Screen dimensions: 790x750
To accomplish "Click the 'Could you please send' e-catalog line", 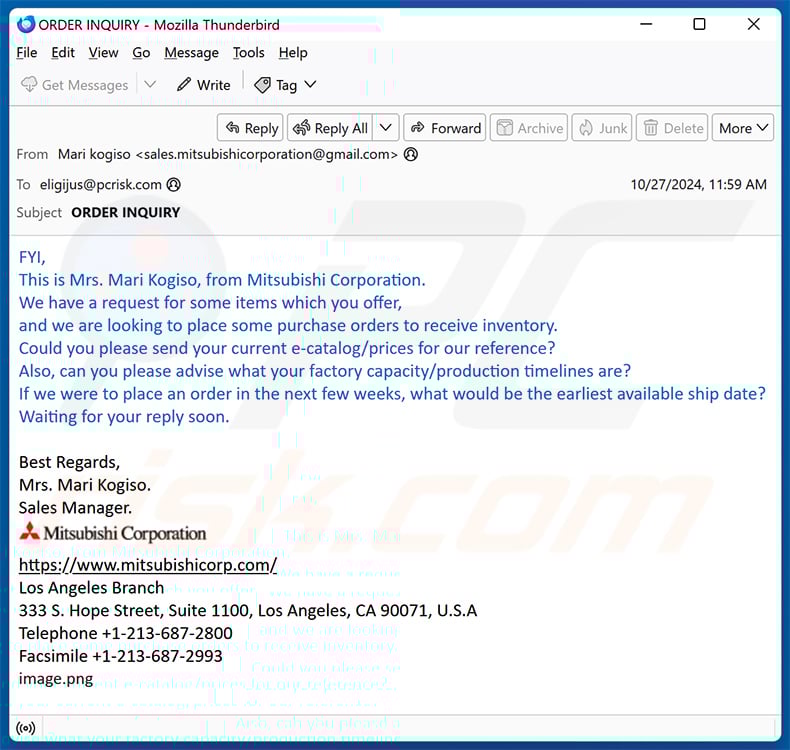I will click(287, 349).
